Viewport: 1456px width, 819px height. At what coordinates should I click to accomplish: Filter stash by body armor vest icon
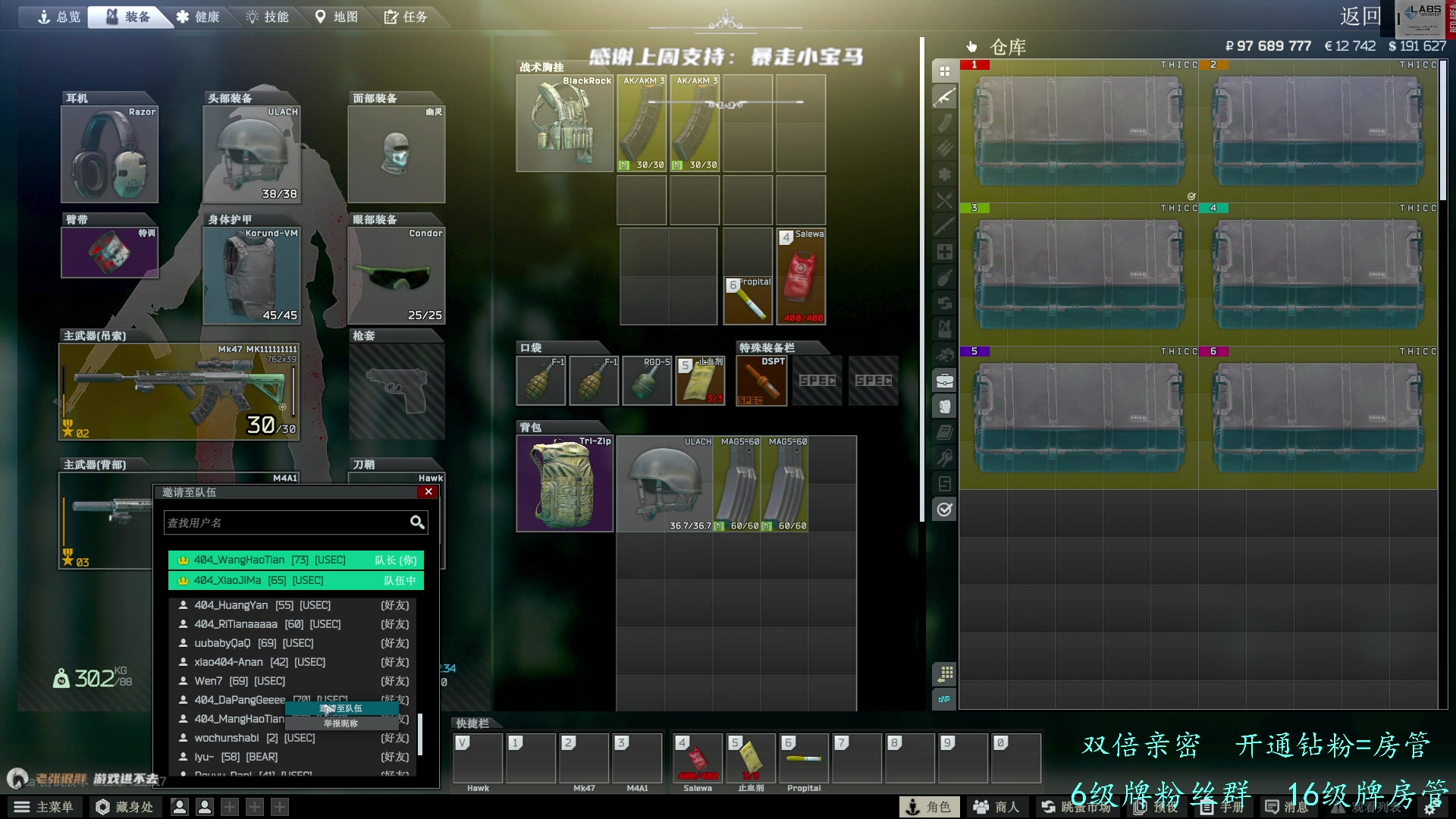[944, 406]
